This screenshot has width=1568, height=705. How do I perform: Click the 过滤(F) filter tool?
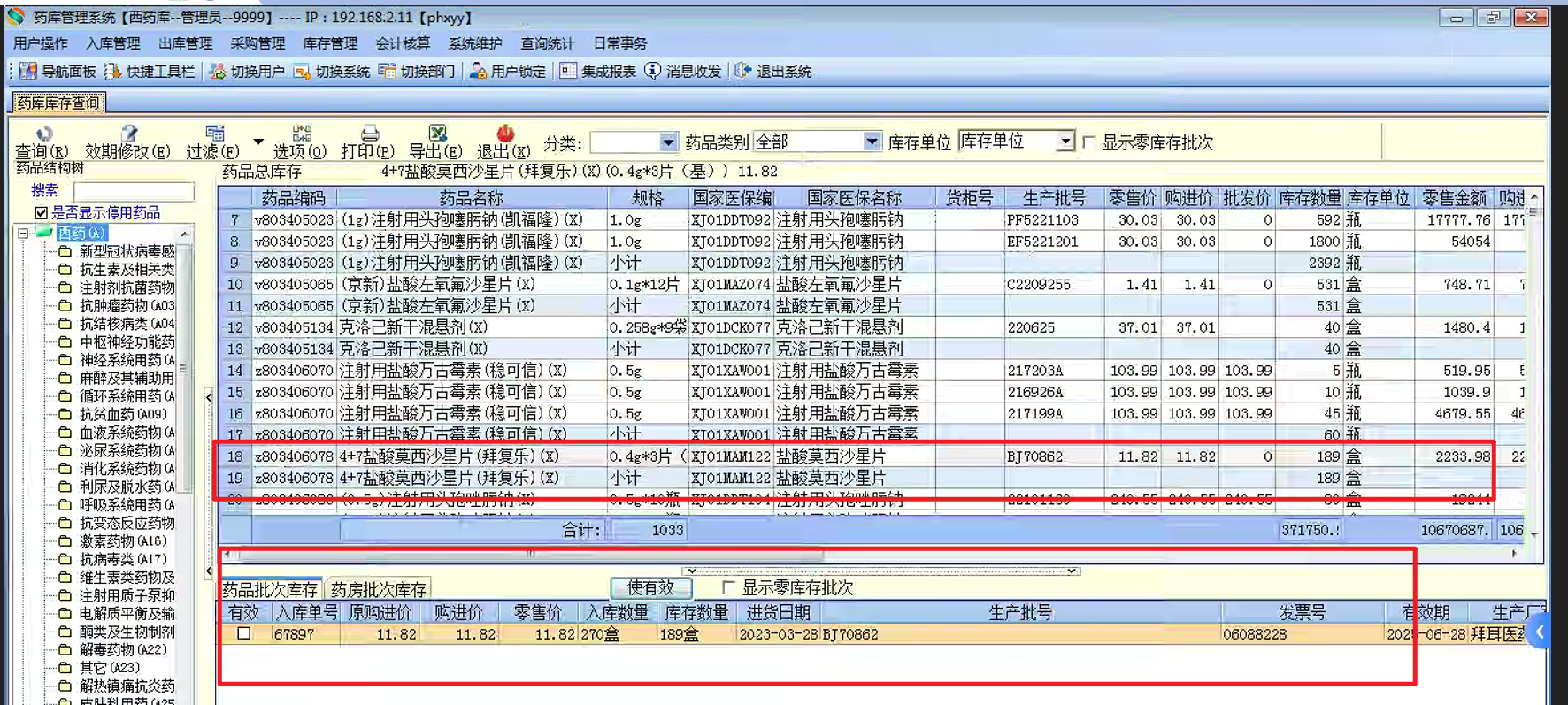(x=212, y=142)
